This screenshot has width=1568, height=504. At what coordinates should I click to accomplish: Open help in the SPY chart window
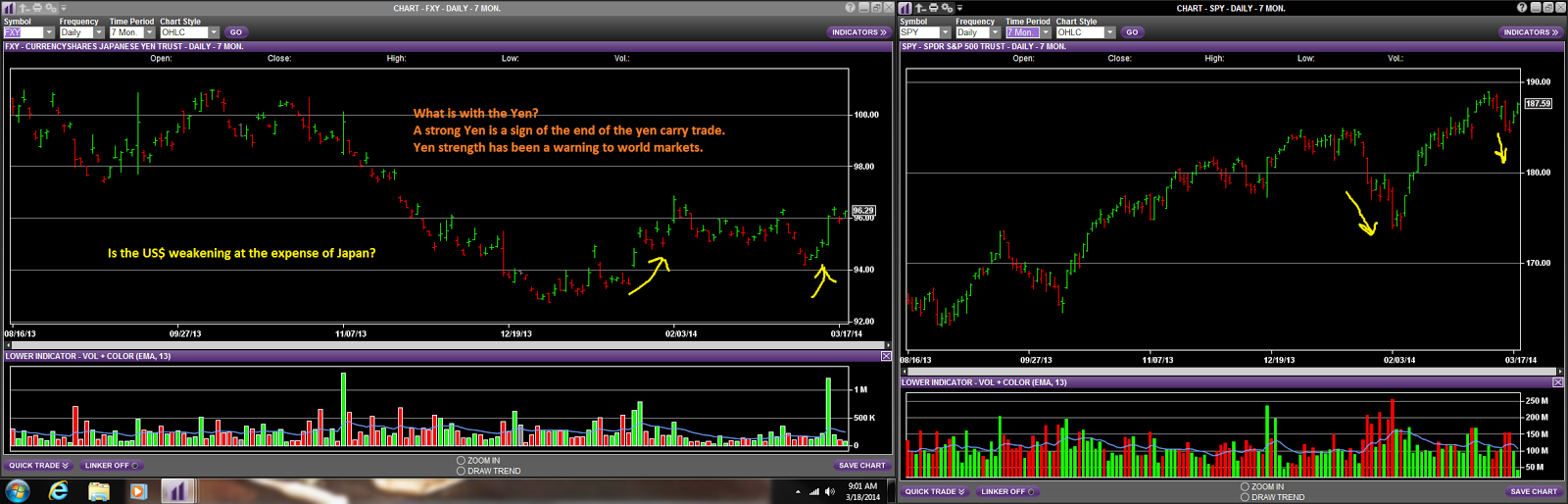coord(1522,7)
